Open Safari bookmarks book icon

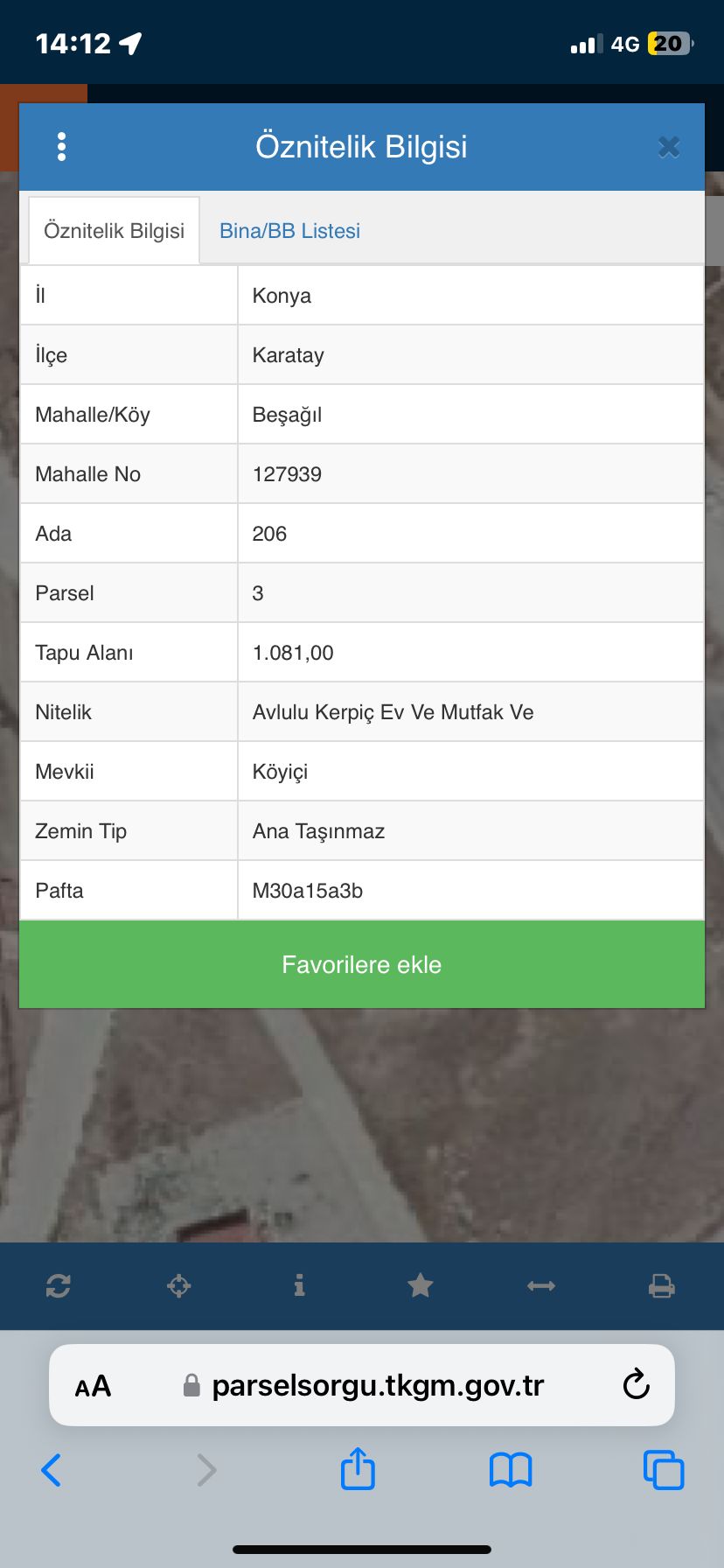(x=511, y=1470)
